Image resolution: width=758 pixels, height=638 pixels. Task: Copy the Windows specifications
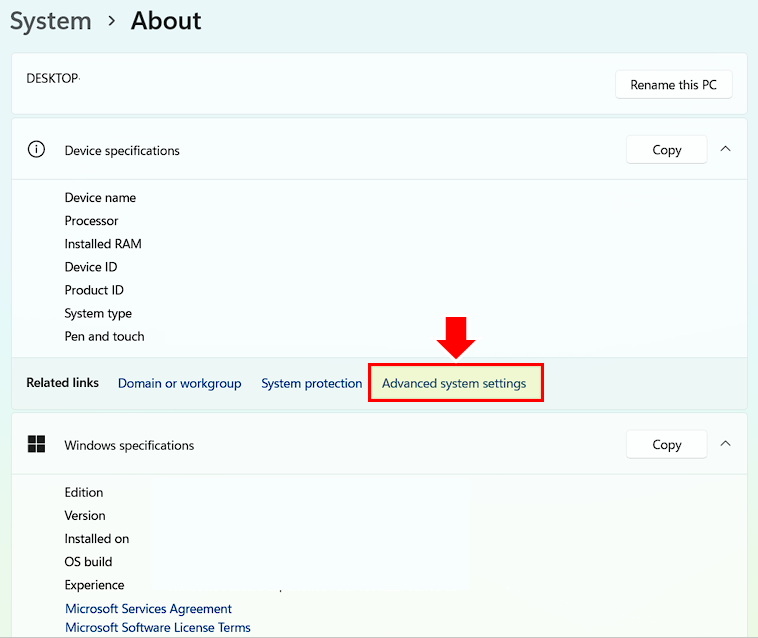(x=667, y=444)
